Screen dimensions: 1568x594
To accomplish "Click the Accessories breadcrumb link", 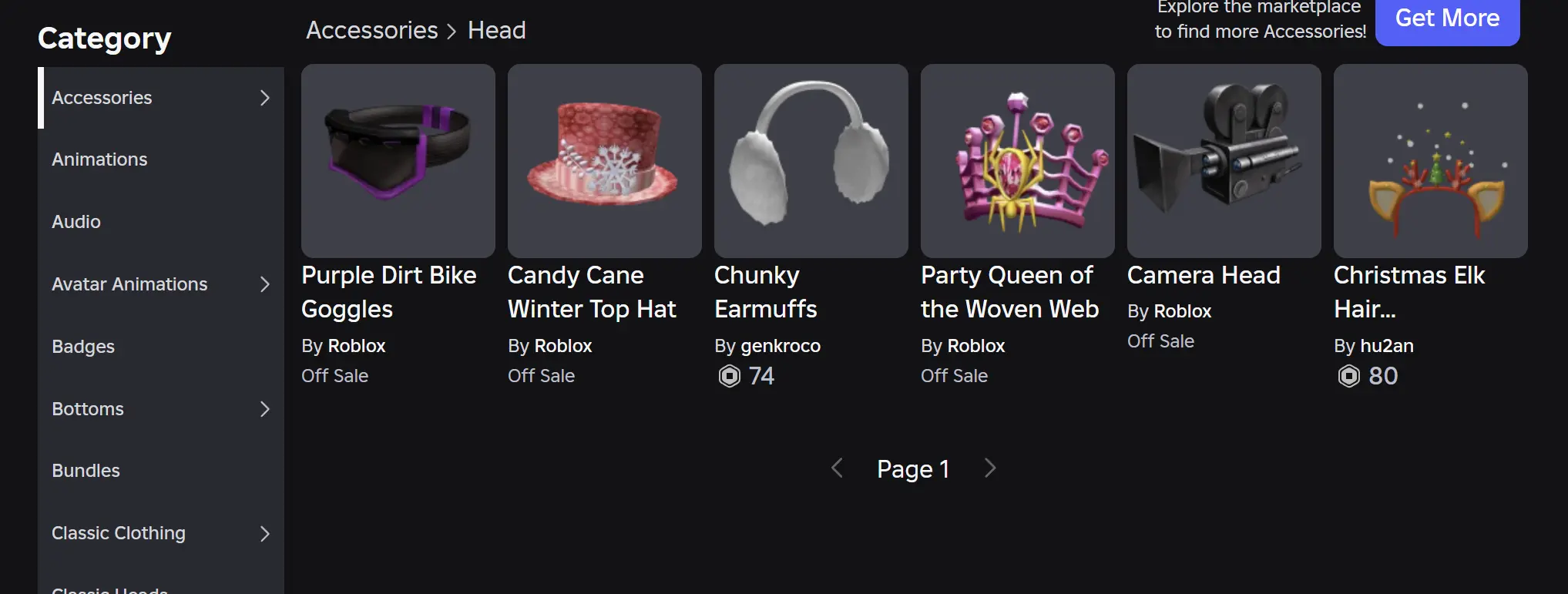I will (x=372, y=30).
